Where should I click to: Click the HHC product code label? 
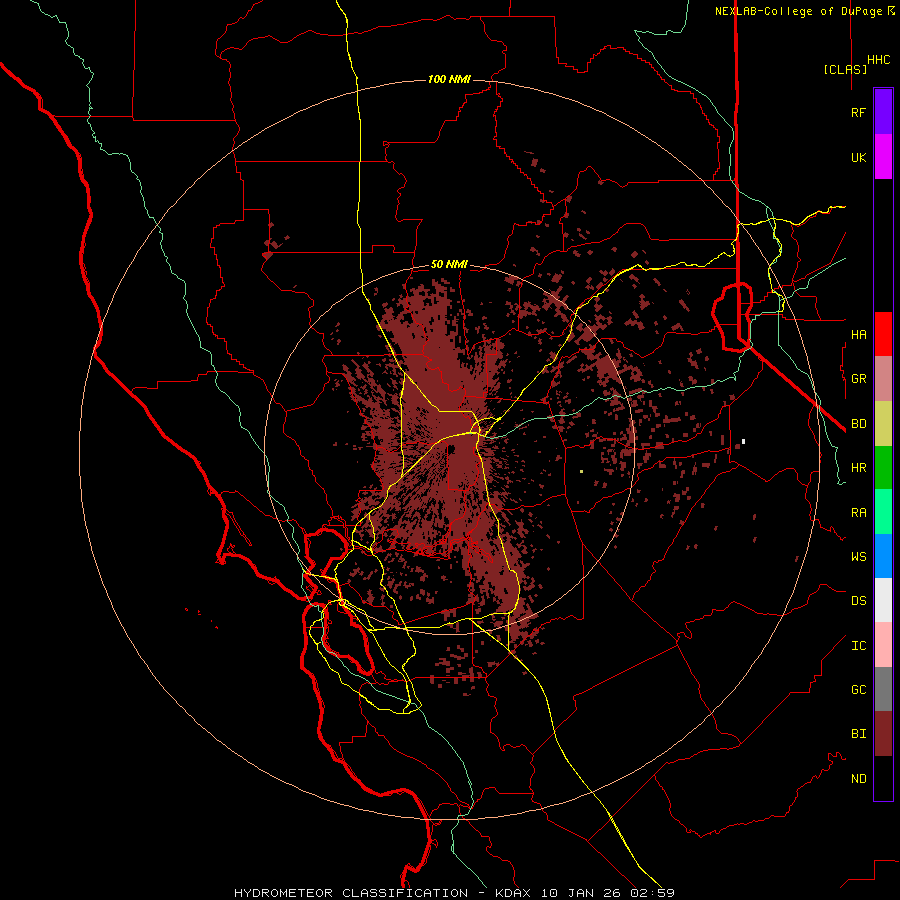pyautogui.click(x=878, y=60)
